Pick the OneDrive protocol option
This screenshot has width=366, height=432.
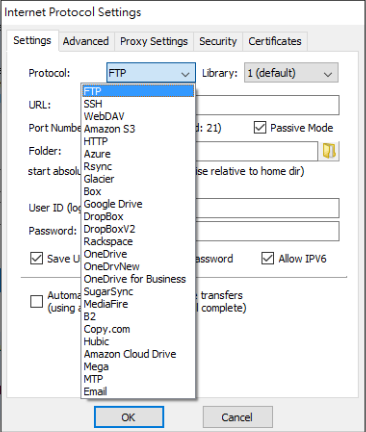[138, 254]
